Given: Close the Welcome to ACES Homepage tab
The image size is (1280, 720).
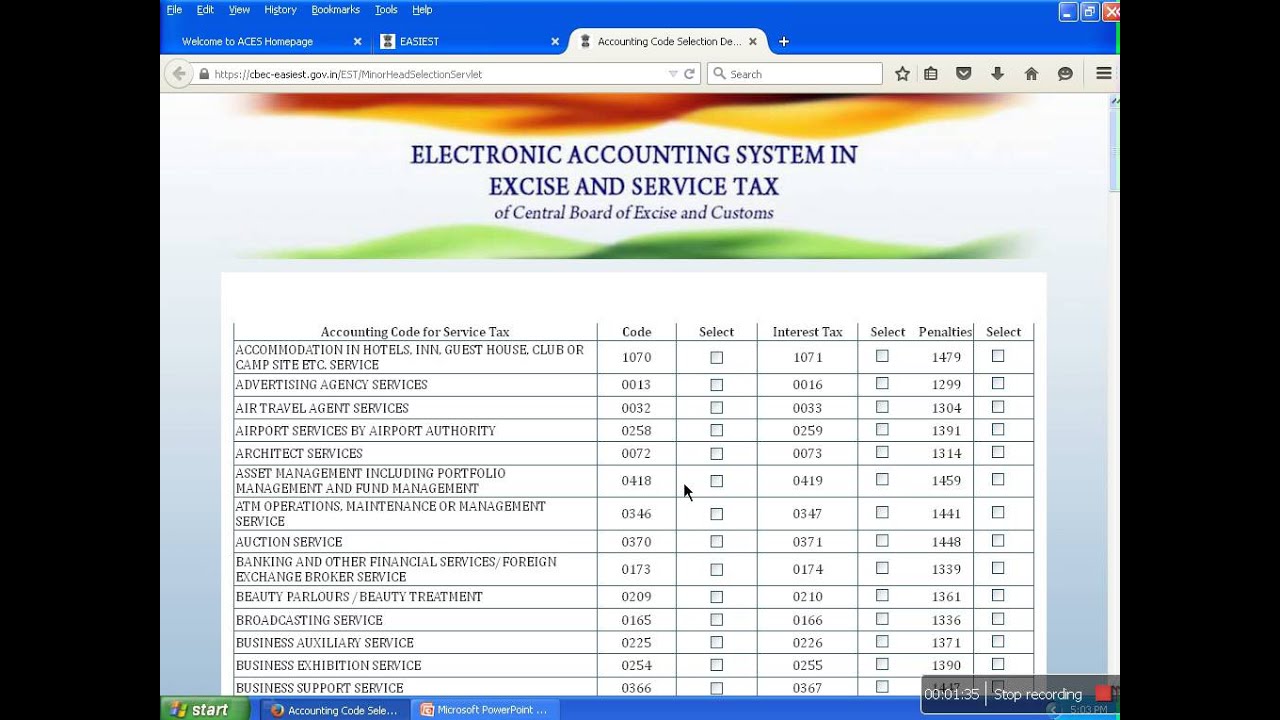Looking at the screenshot, I should [358, 42].
